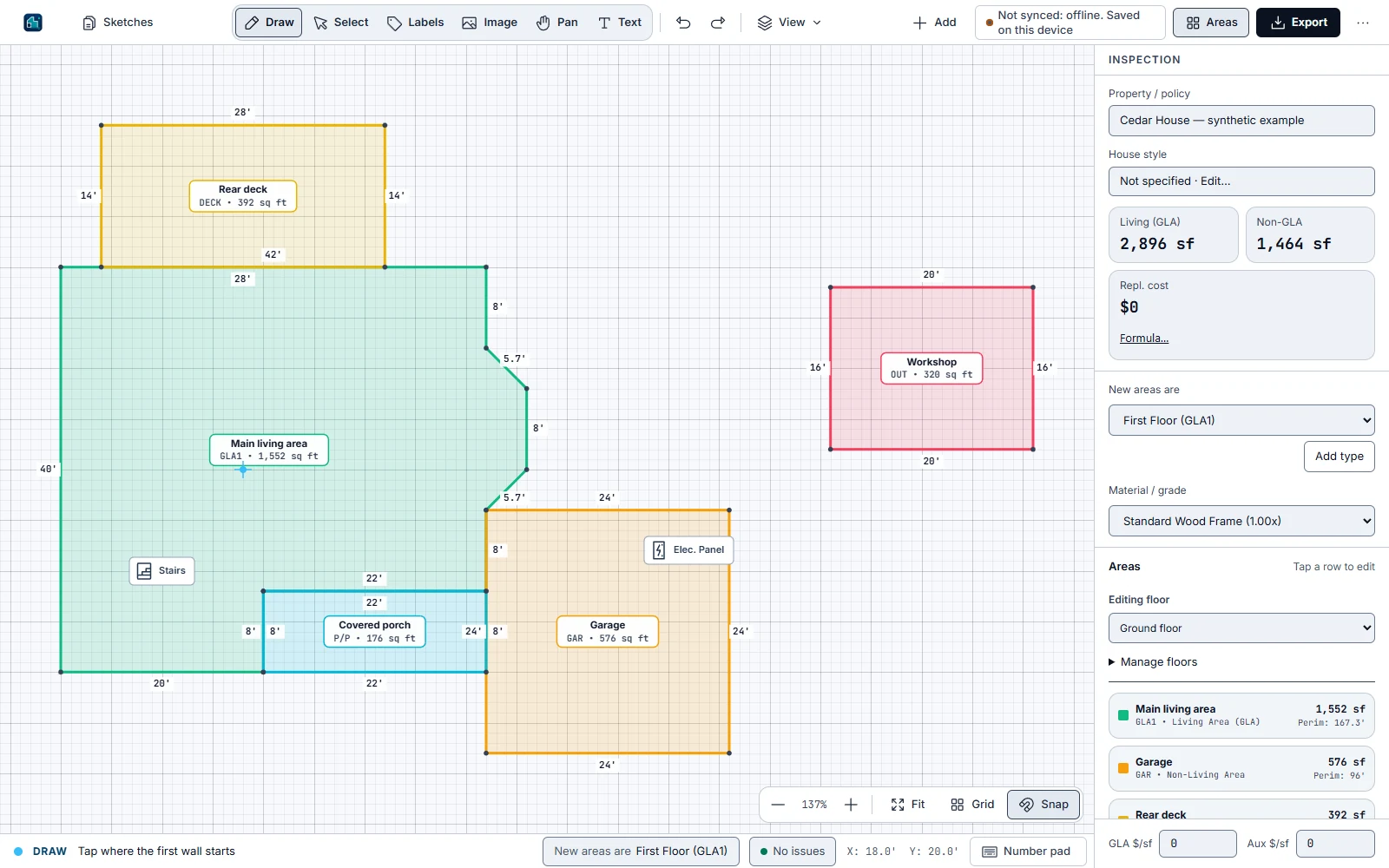The width and height of the screenshot is (1389, 868).
Task: Zoom in on the canvas
Action: pyautogui.click(x=851, y=805)
